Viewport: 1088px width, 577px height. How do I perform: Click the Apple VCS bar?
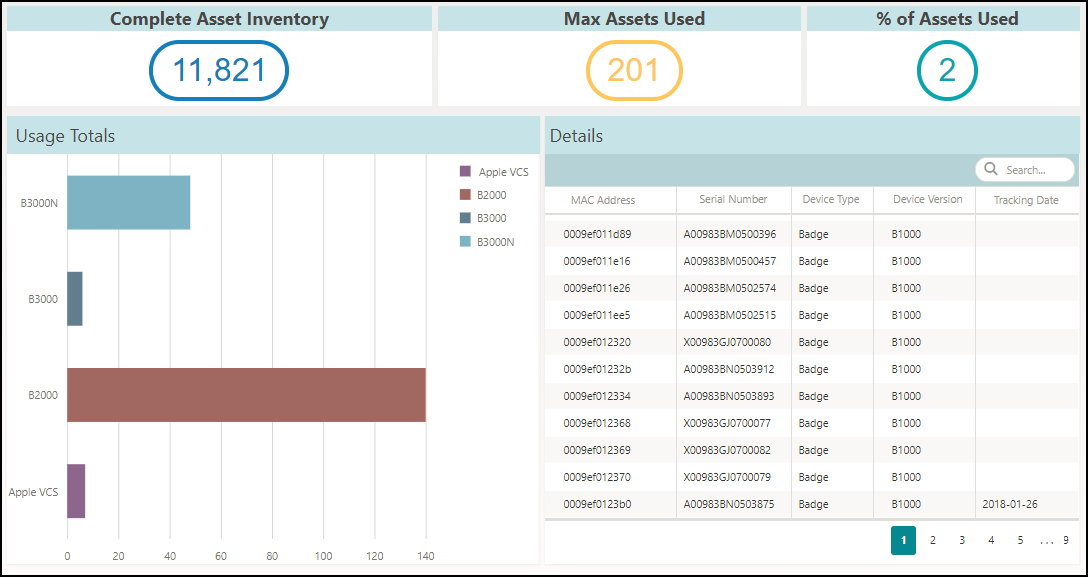pyautogui.click(x=76, y=491)
